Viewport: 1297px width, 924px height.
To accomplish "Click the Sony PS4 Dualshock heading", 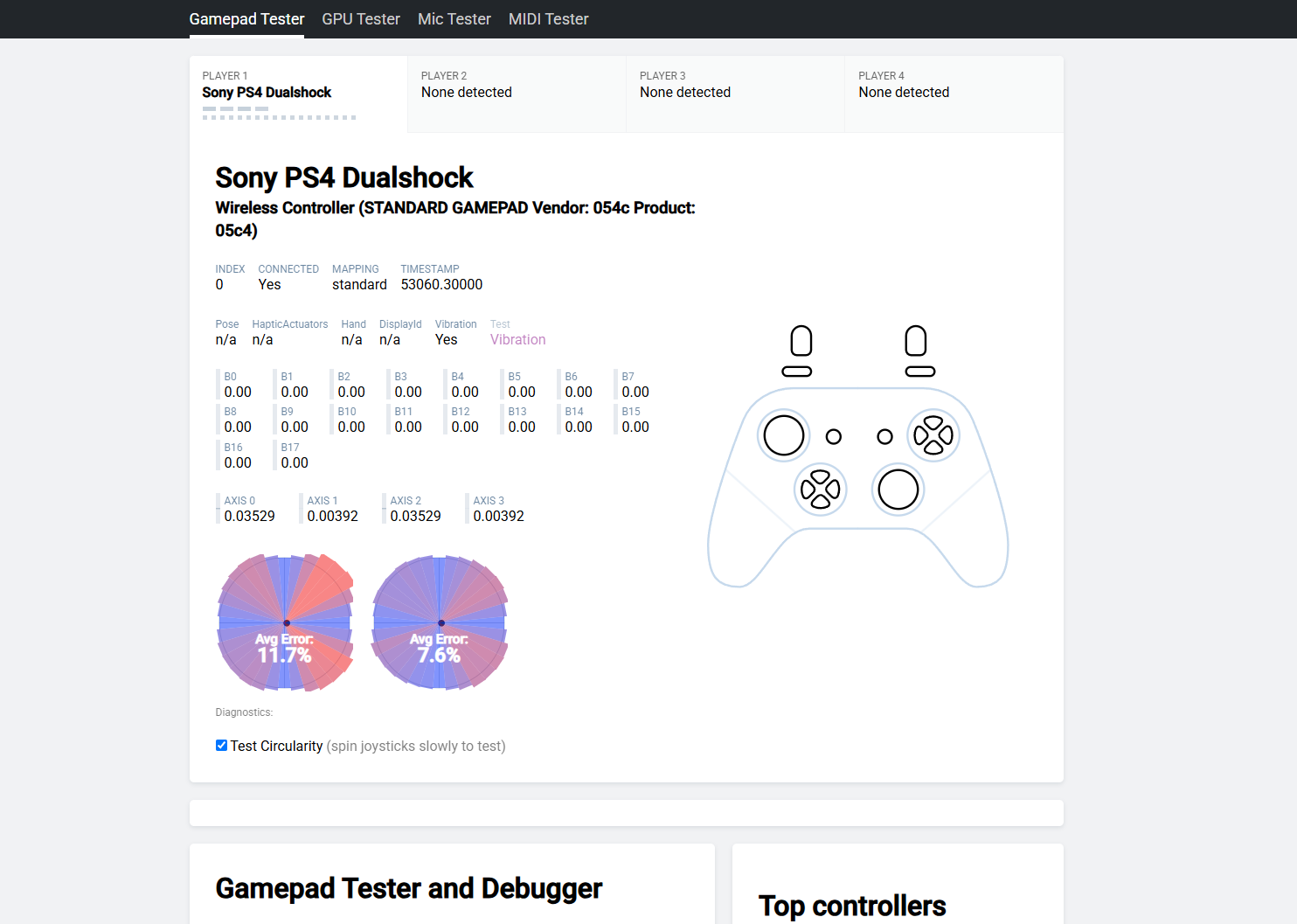I will tap(344, 177).
